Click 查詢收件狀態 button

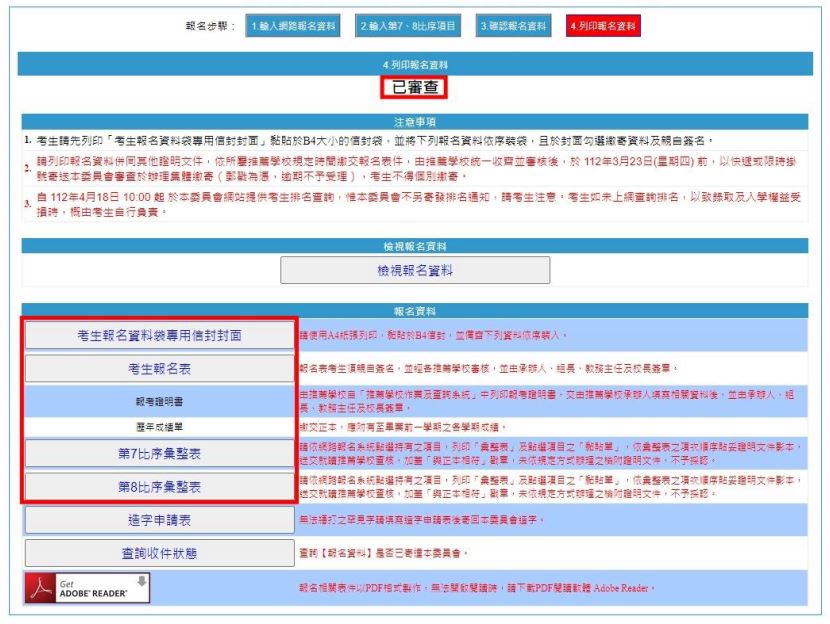point(159,554)
